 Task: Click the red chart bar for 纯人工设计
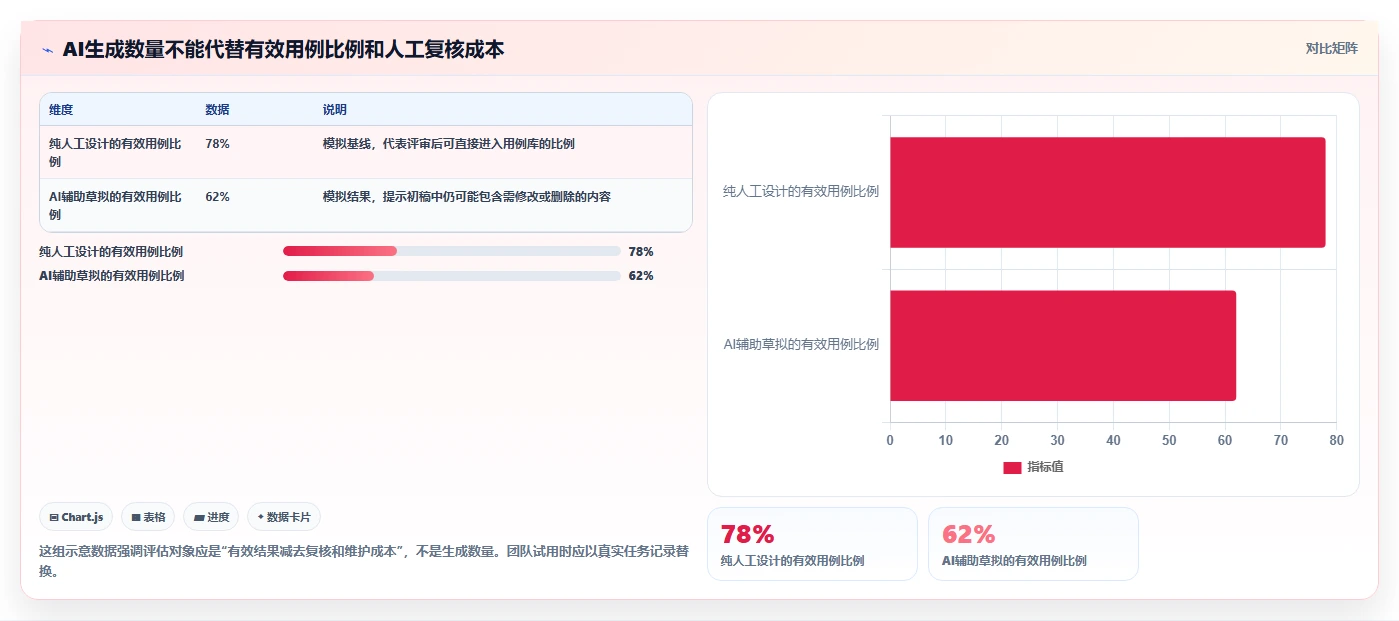pos(1107,192)
